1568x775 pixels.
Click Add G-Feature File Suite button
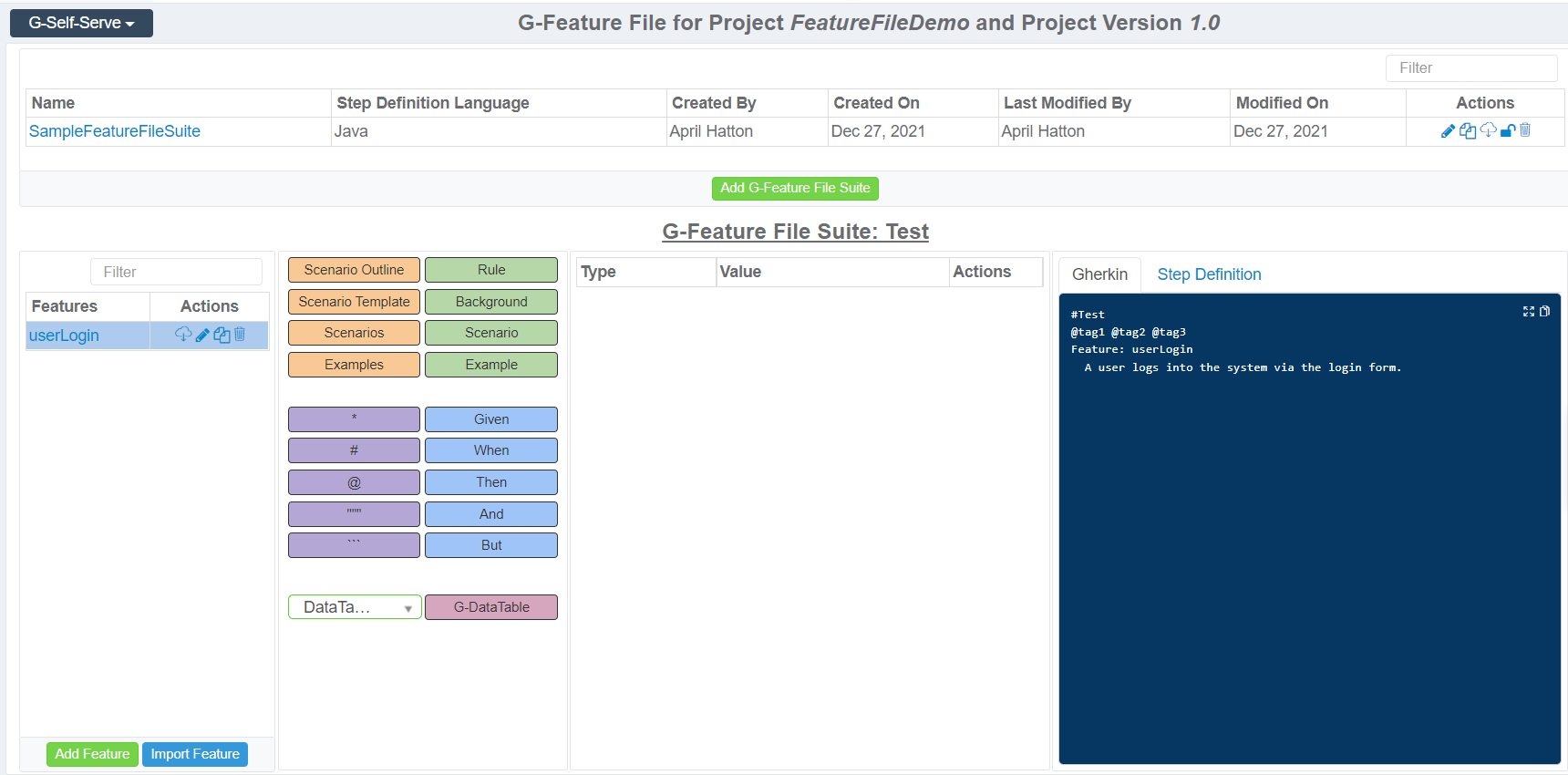[x=795, y=188]
